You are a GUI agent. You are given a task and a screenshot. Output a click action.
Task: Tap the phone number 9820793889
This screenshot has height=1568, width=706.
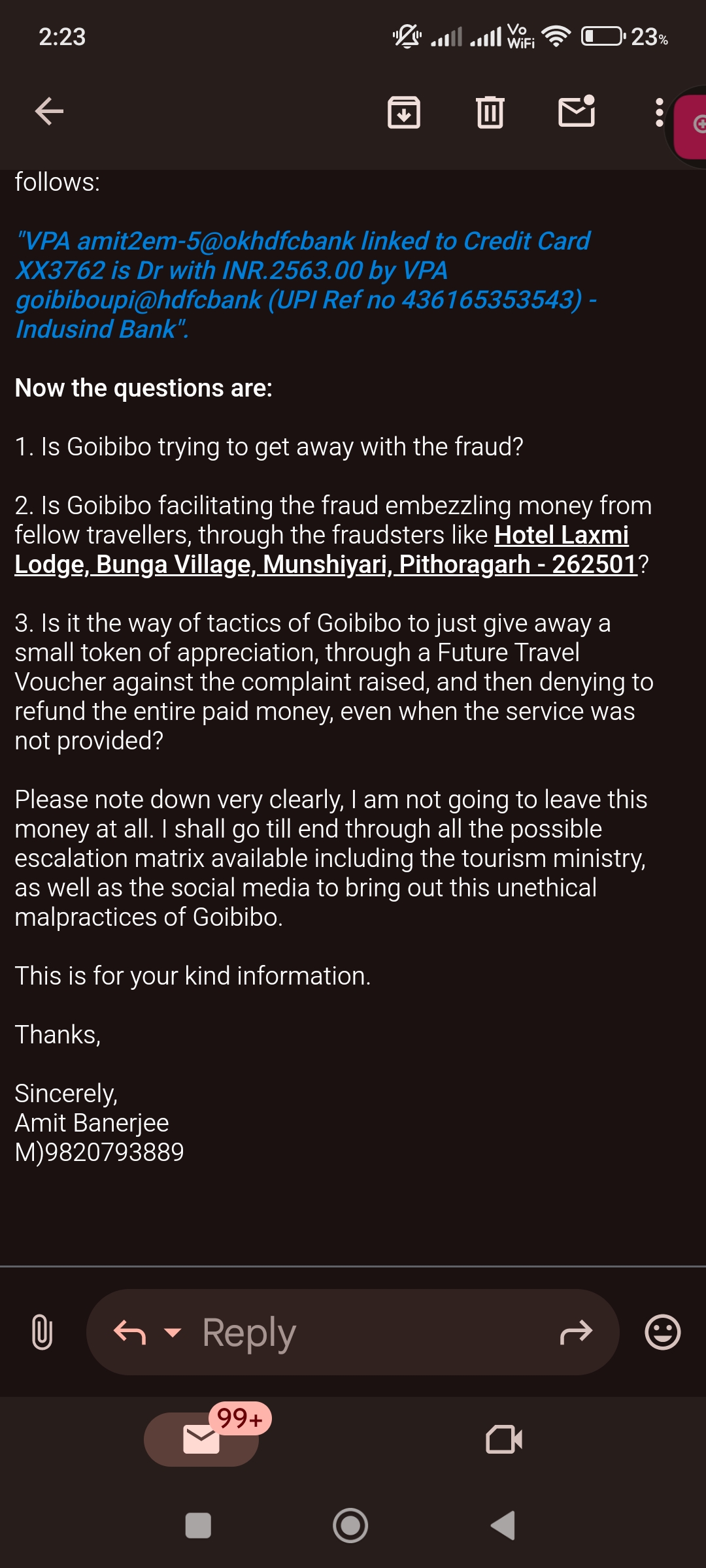tap(114, 1152)
